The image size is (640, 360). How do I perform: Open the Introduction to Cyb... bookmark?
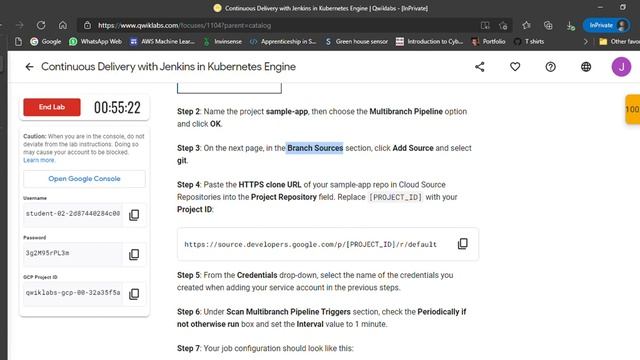tap(429, 41)
